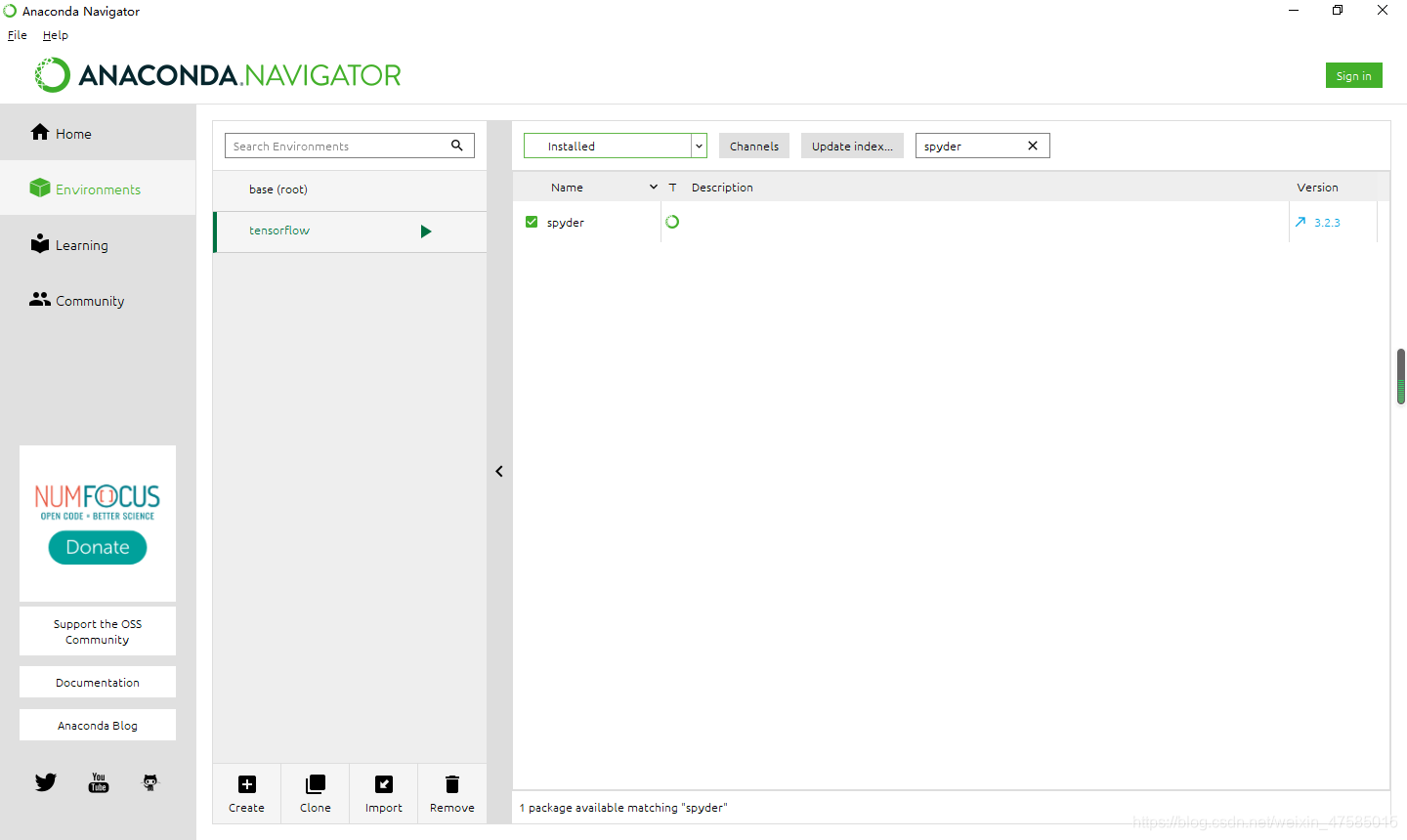Open the Installed packages filter dropdown

[x=615, y=146]
